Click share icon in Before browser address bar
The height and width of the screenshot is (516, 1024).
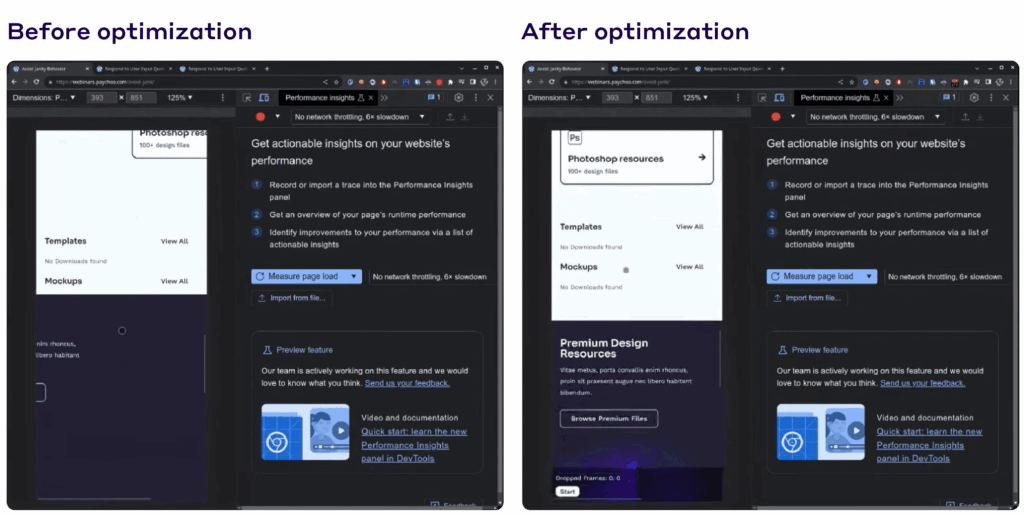coord(325,82)
